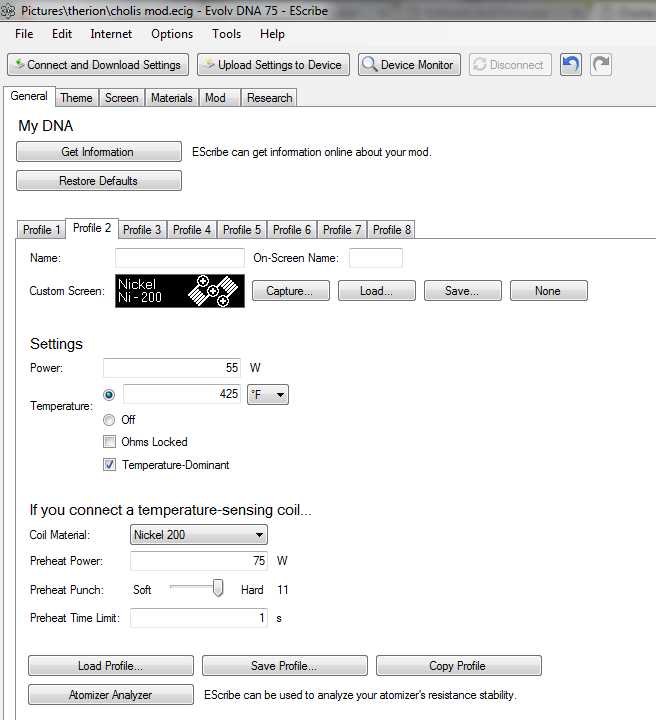Switch to the Materials tab
The height and width of the screenshot is (720, 656).
[x=172, y=98]
